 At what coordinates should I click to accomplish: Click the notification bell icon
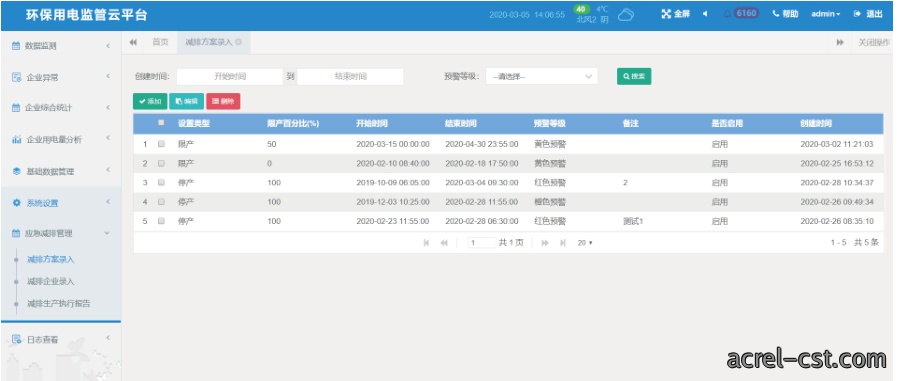point(727,14)
